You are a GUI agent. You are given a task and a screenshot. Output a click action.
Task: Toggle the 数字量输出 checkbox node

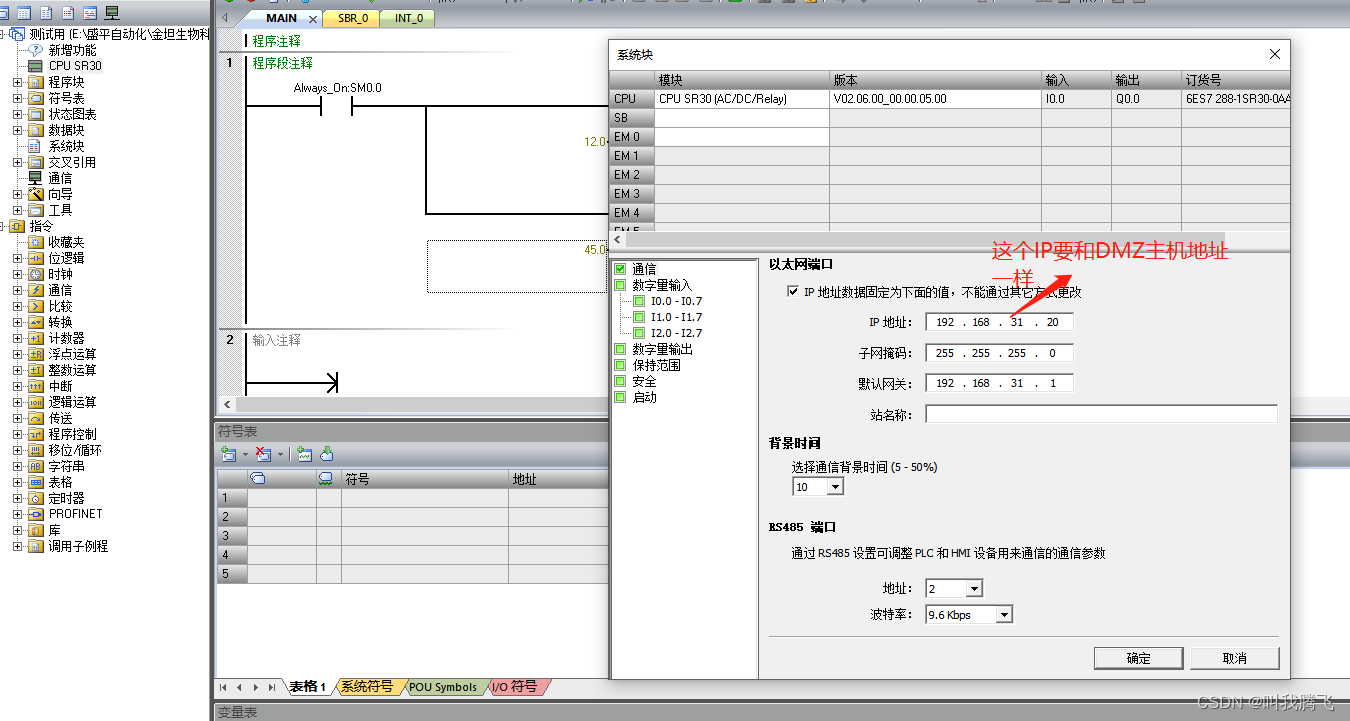coord(620,349)
